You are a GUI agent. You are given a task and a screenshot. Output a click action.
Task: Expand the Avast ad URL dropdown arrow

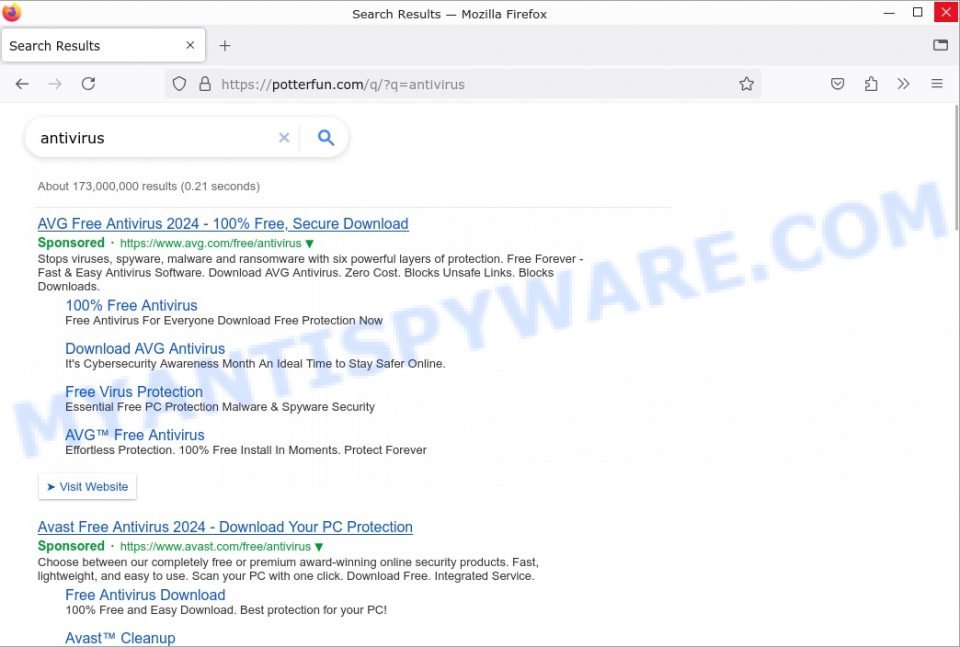[319, 547]
